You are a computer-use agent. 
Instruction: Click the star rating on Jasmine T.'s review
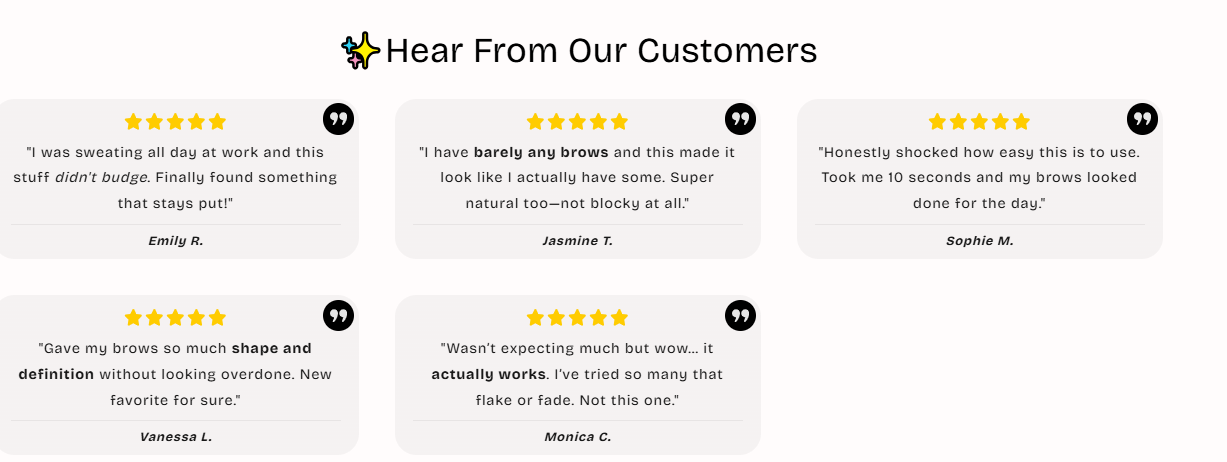coord(577,122)
